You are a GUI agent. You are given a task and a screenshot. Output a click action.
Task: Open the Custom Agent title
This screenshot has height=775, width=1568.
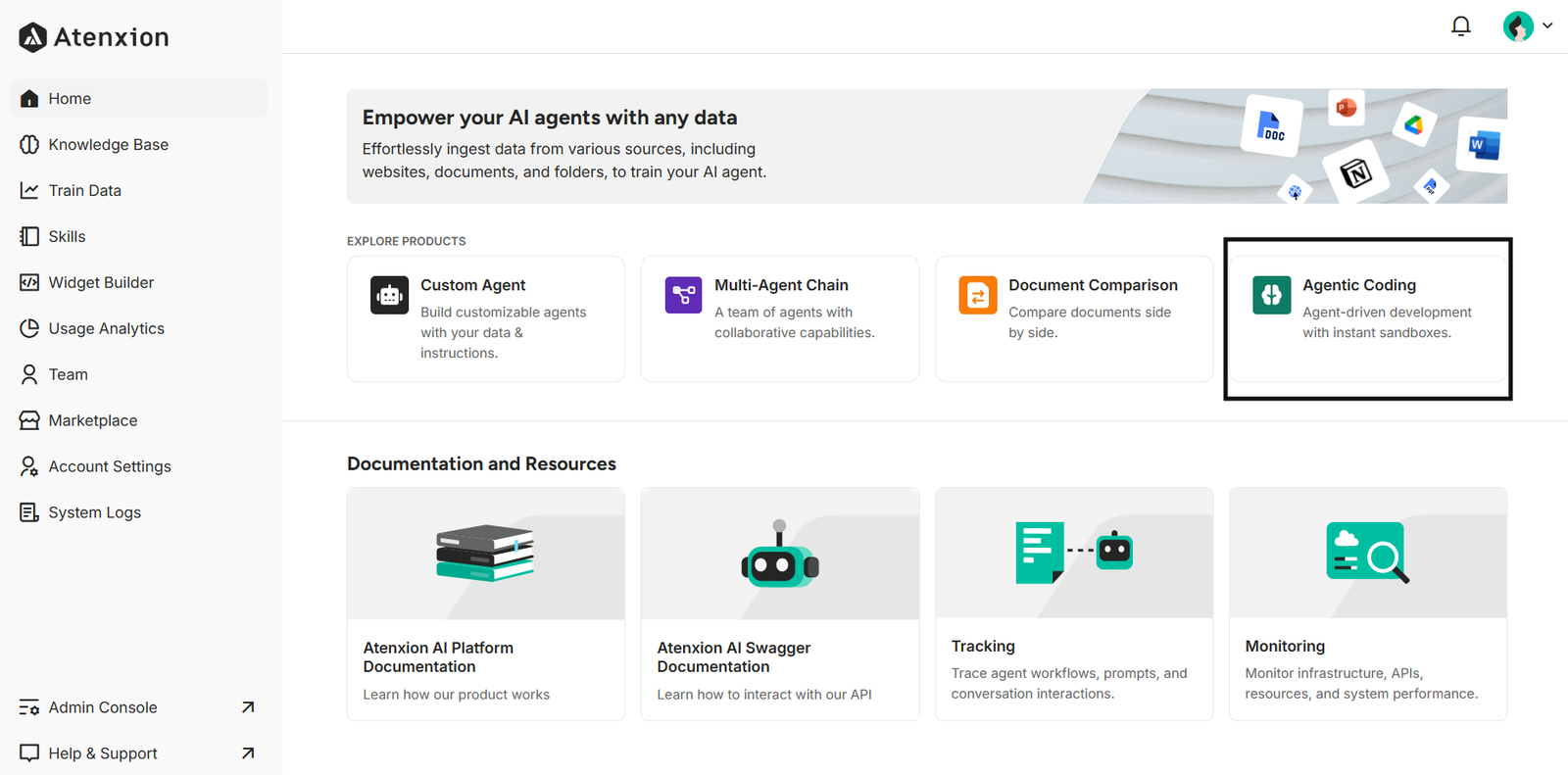pos(473,285)
